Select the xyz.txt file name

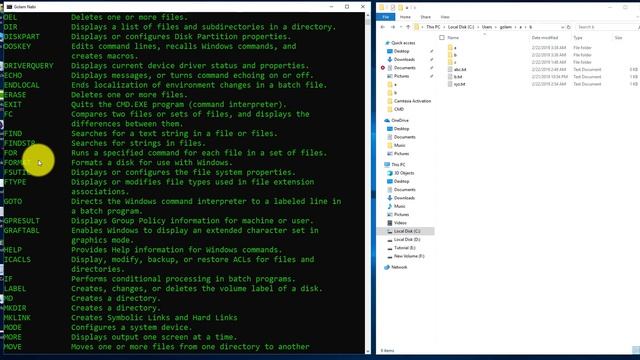[460, 84]
